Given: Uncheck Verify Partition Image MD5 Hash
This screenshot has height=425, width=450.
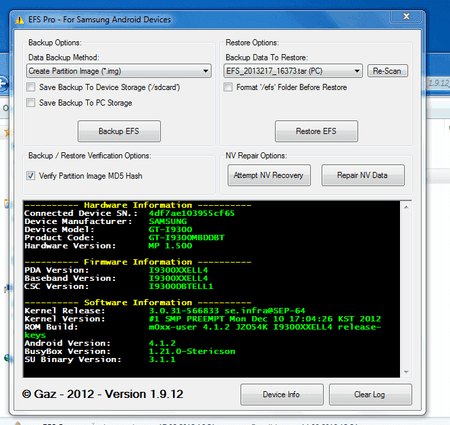Looking at the screenshot, I should tap(31, 176).
